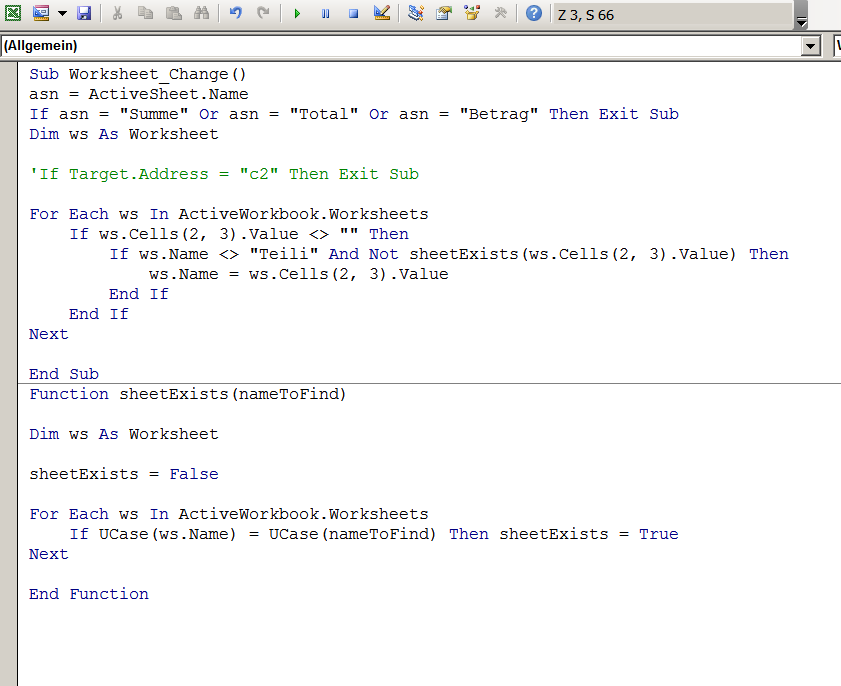Click the word "Total" in the If line
This screenshot has height=686, width=841.
pyautogui.click(x=323, y=114)
